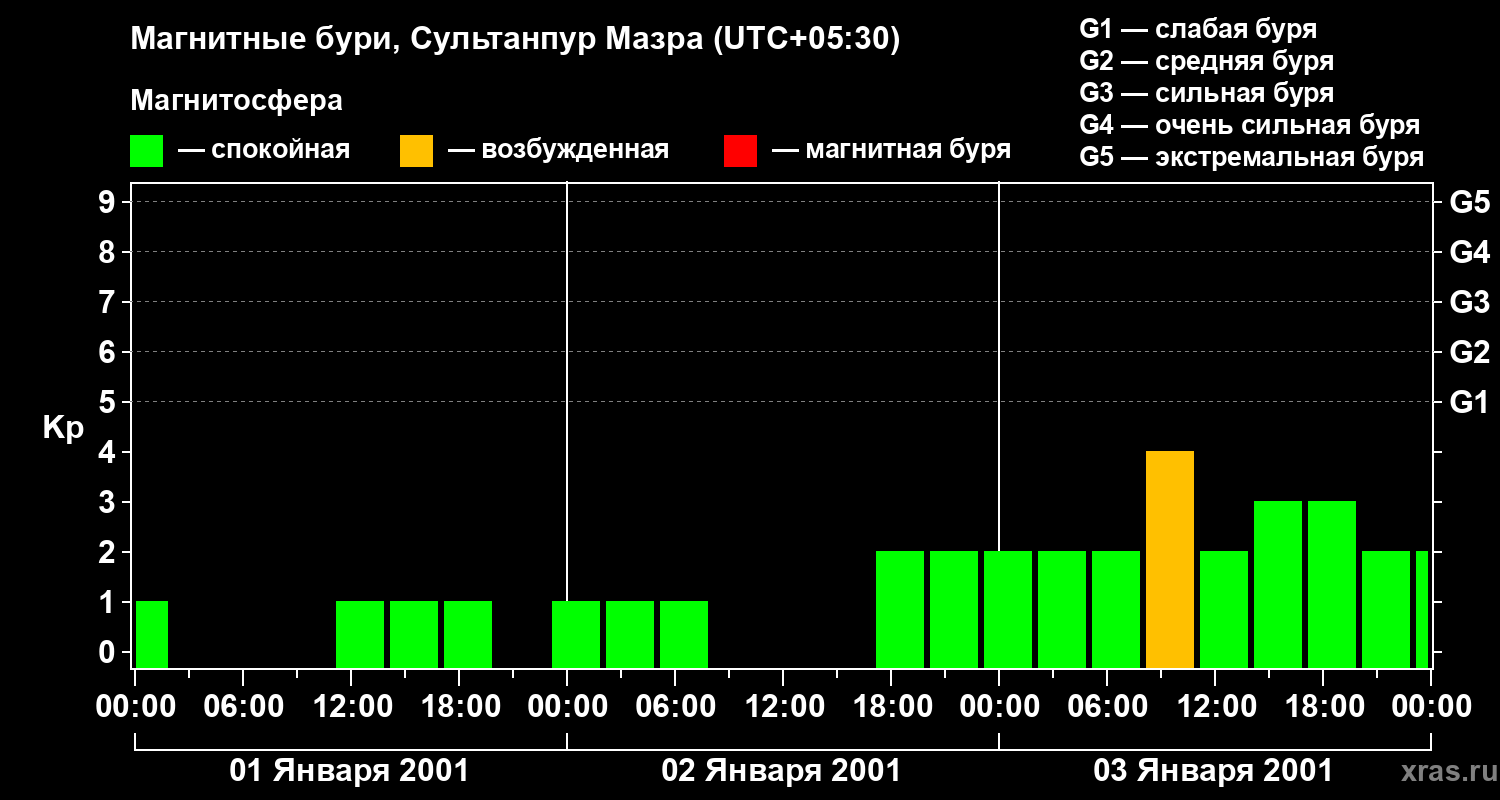1500x800 pixels.
Task: Click the 'Kp' vertical axis label
Action: 63,428
